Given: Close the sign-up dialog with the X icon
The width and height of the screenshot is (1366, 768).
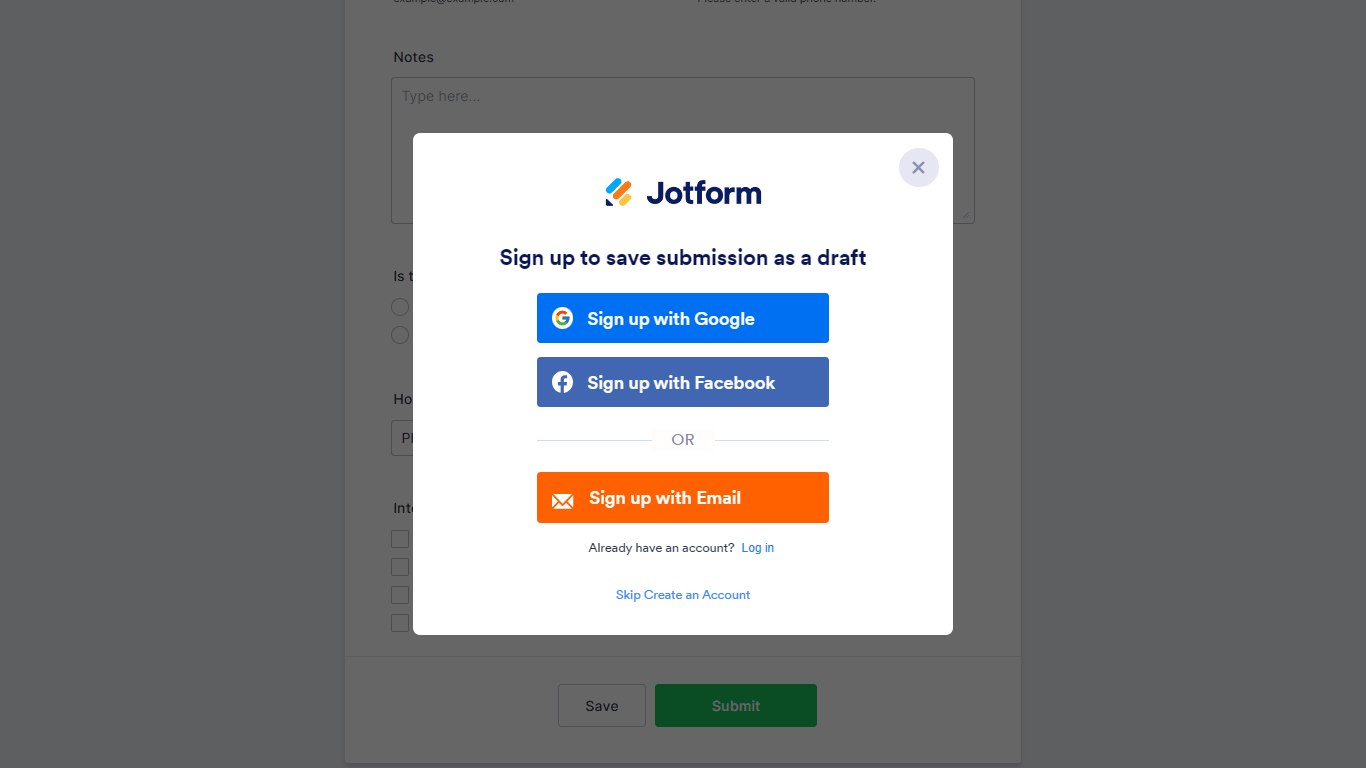Looking at the screenshot, I should click(918, 168).
